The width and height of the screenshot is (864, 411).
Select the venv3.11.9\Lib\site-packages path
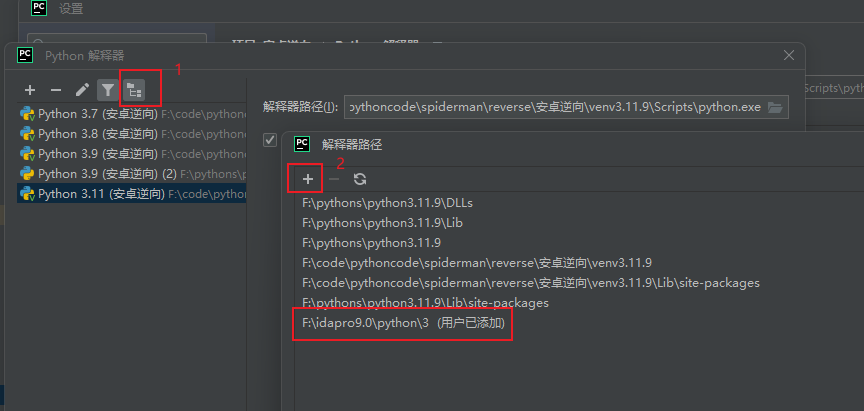tap(530, 283)
